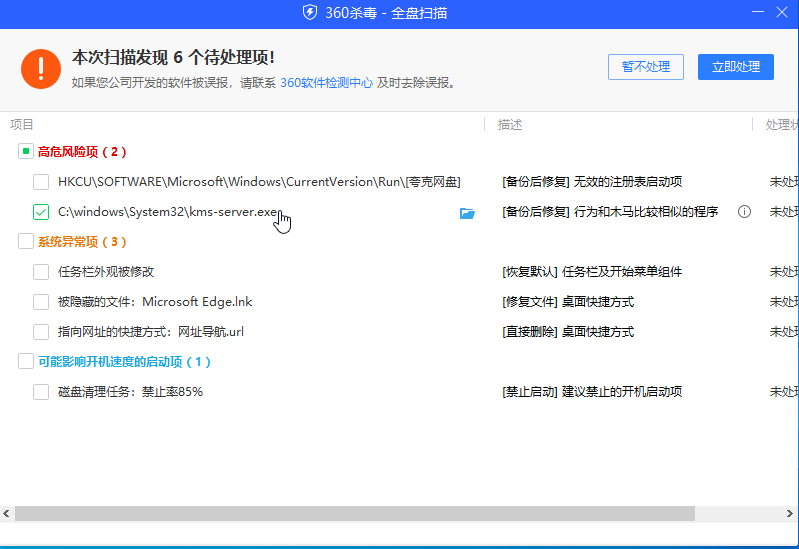This screenshot has width=799, height=549.
Task: Click description 行为和木马比较相似的程序
Action: tap(646, 212)
